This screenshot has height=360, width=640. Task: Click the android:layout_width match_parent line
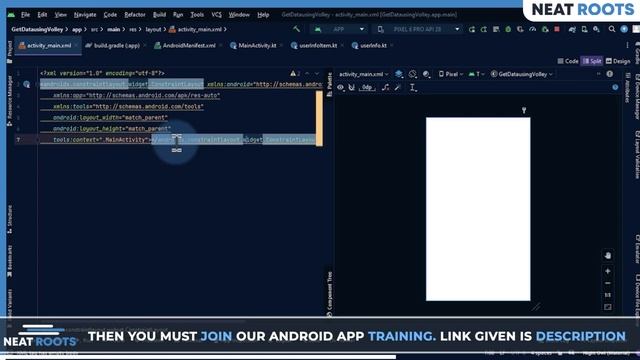[x=110, y=118]
